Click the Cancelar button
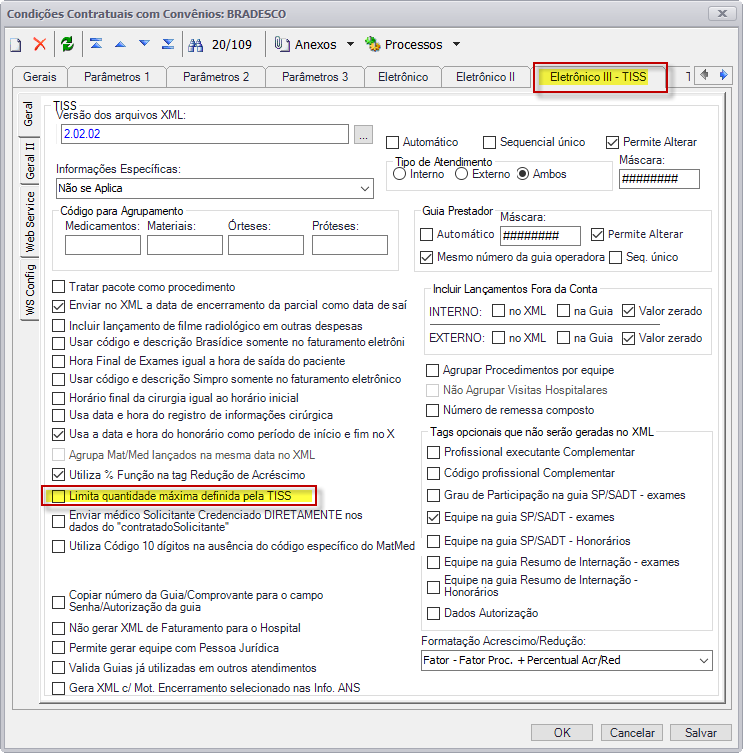 pyautogui.click(x=632, y=733)
